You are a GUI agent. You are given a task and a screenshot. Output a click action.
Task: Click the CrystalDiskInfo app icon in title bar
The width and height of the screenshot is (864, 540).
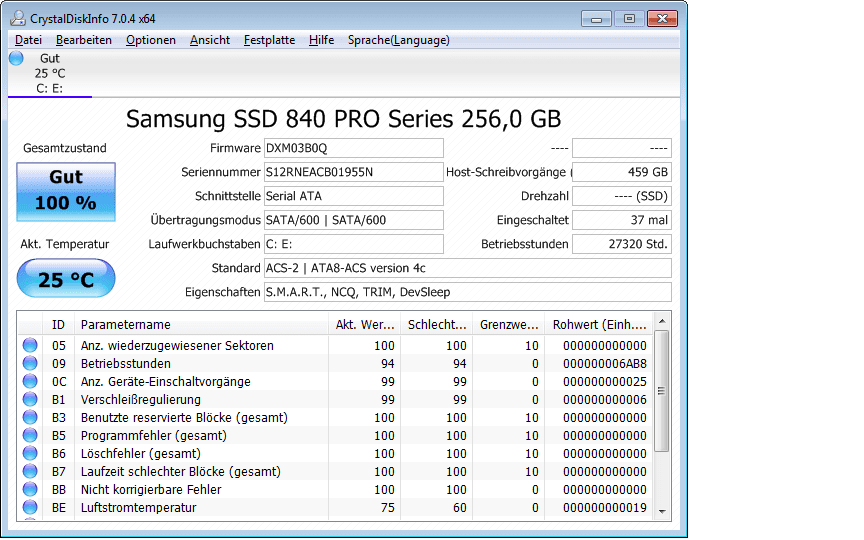pyautogui.click(x=18, y=18)
